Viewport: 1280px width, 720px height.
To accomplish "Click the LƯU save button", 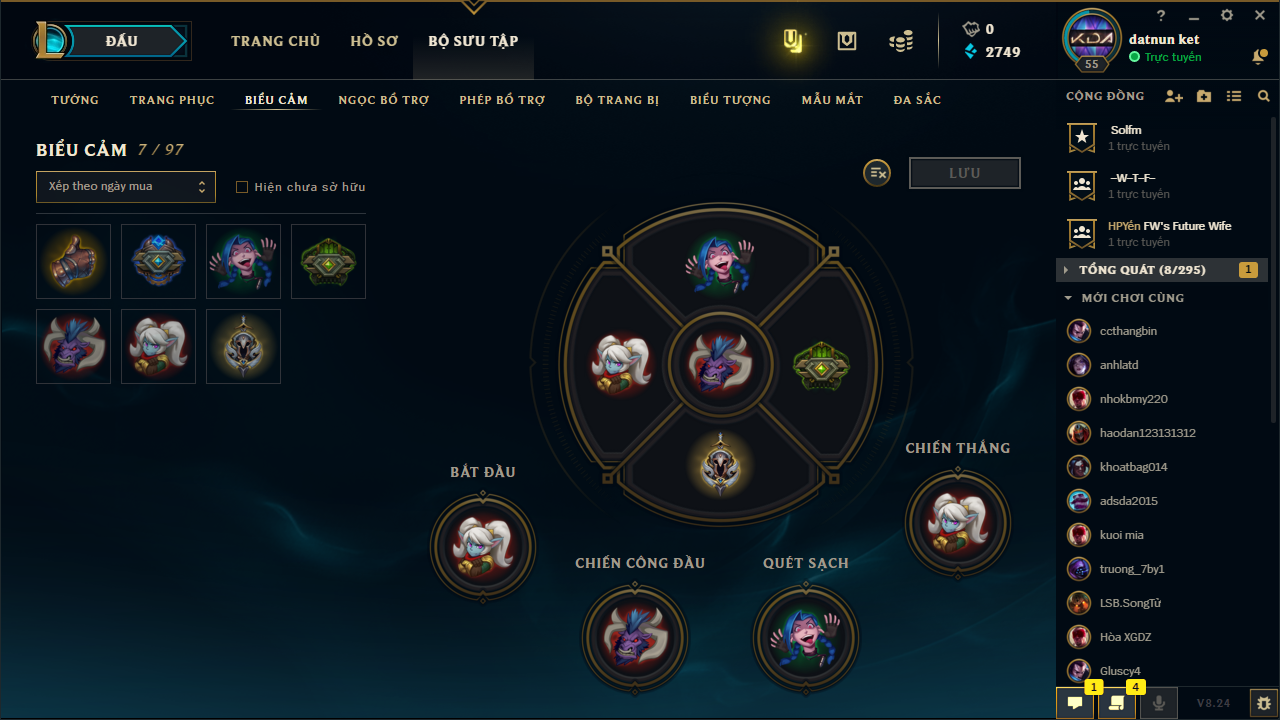I will 965,173.
